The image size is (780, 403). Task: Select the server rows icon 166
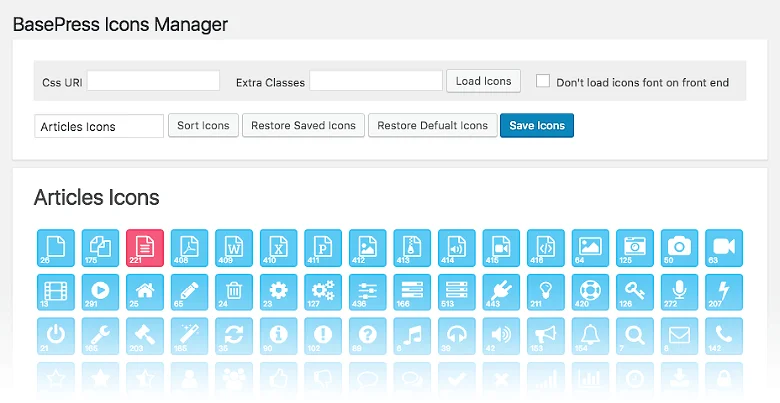pyautogui.click(x=412, y=292)
